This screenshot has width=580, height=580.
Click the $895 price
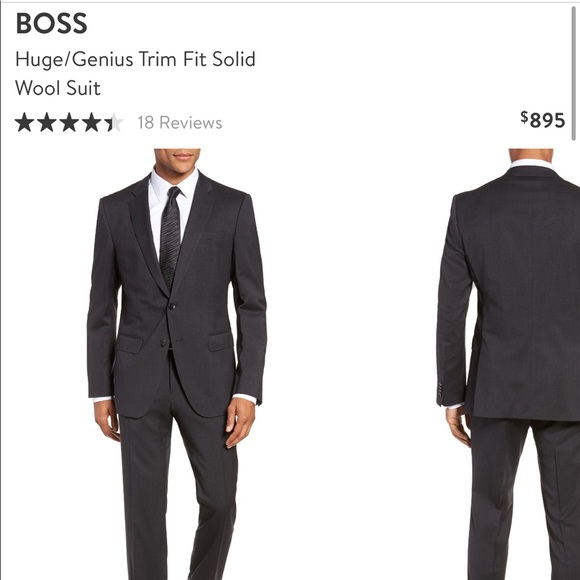(x=543, y=120)
